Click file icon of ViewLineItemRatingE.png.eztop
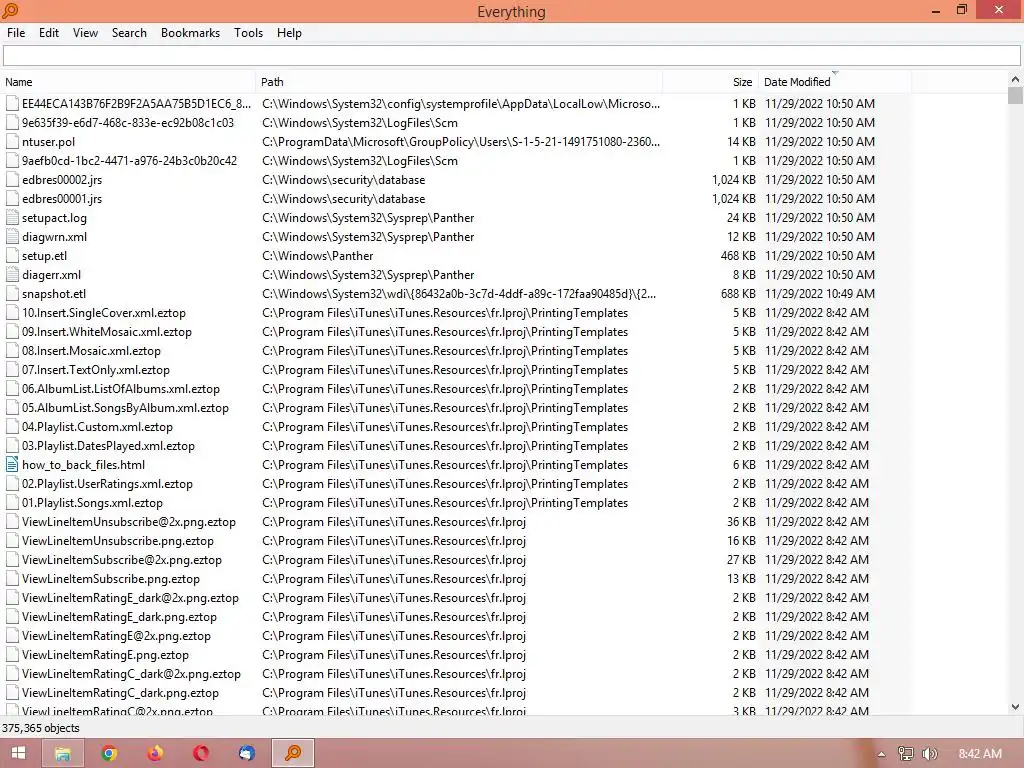Viewport: 1024px width, 768px height. coord(12,654)
